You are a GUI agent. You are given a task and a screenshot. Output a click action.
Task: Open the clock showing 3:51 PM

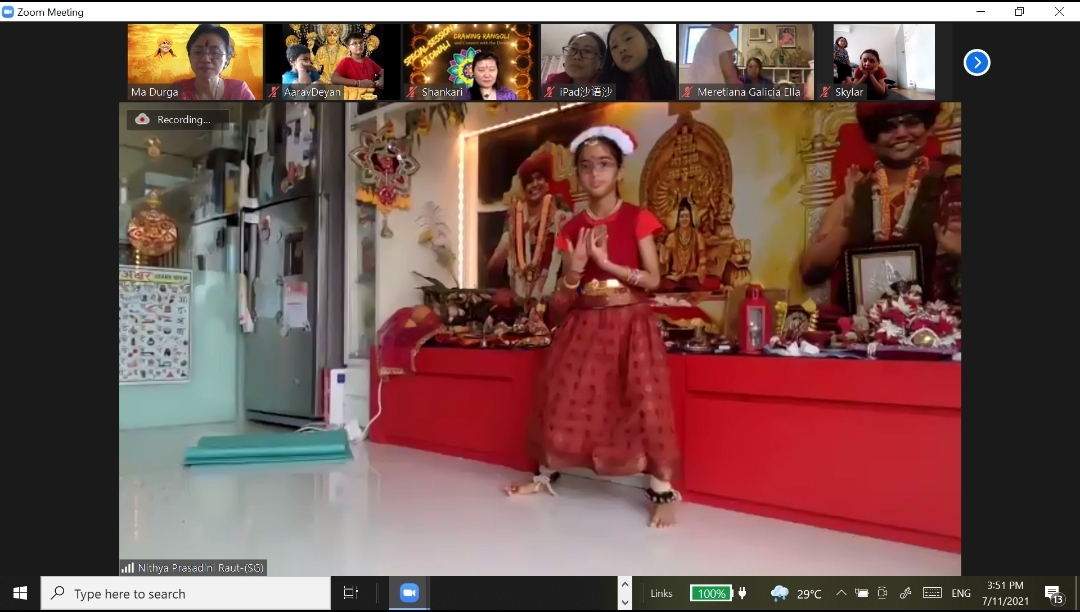(x=1004, y=593)
